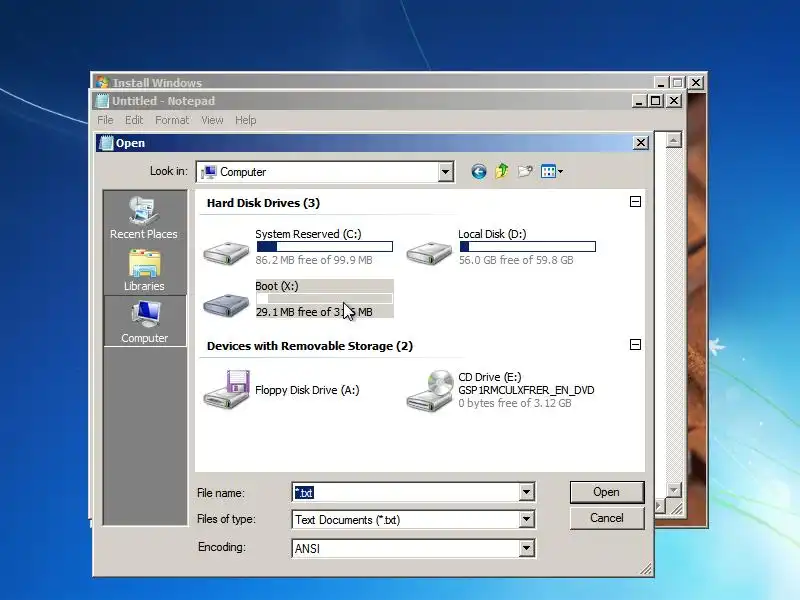Click the Boot (X:) capacity bar
Screen dimensions: 800x600
[x=324, y=299]
